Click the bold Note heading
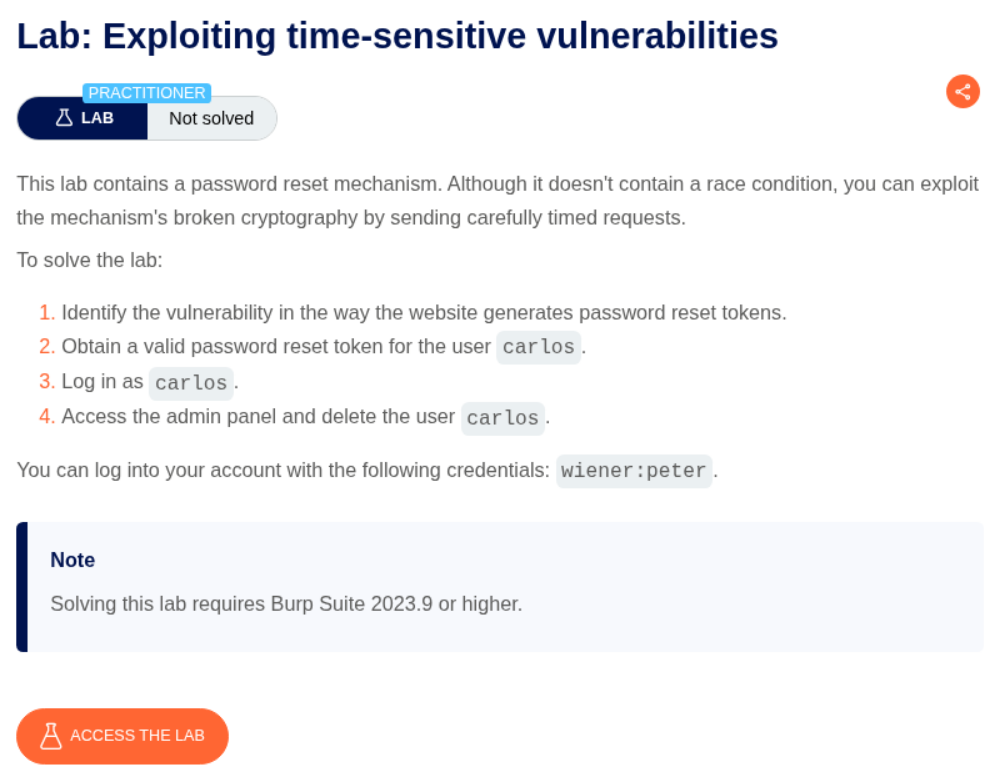The image size is (1002, 773). coord(73,560)
